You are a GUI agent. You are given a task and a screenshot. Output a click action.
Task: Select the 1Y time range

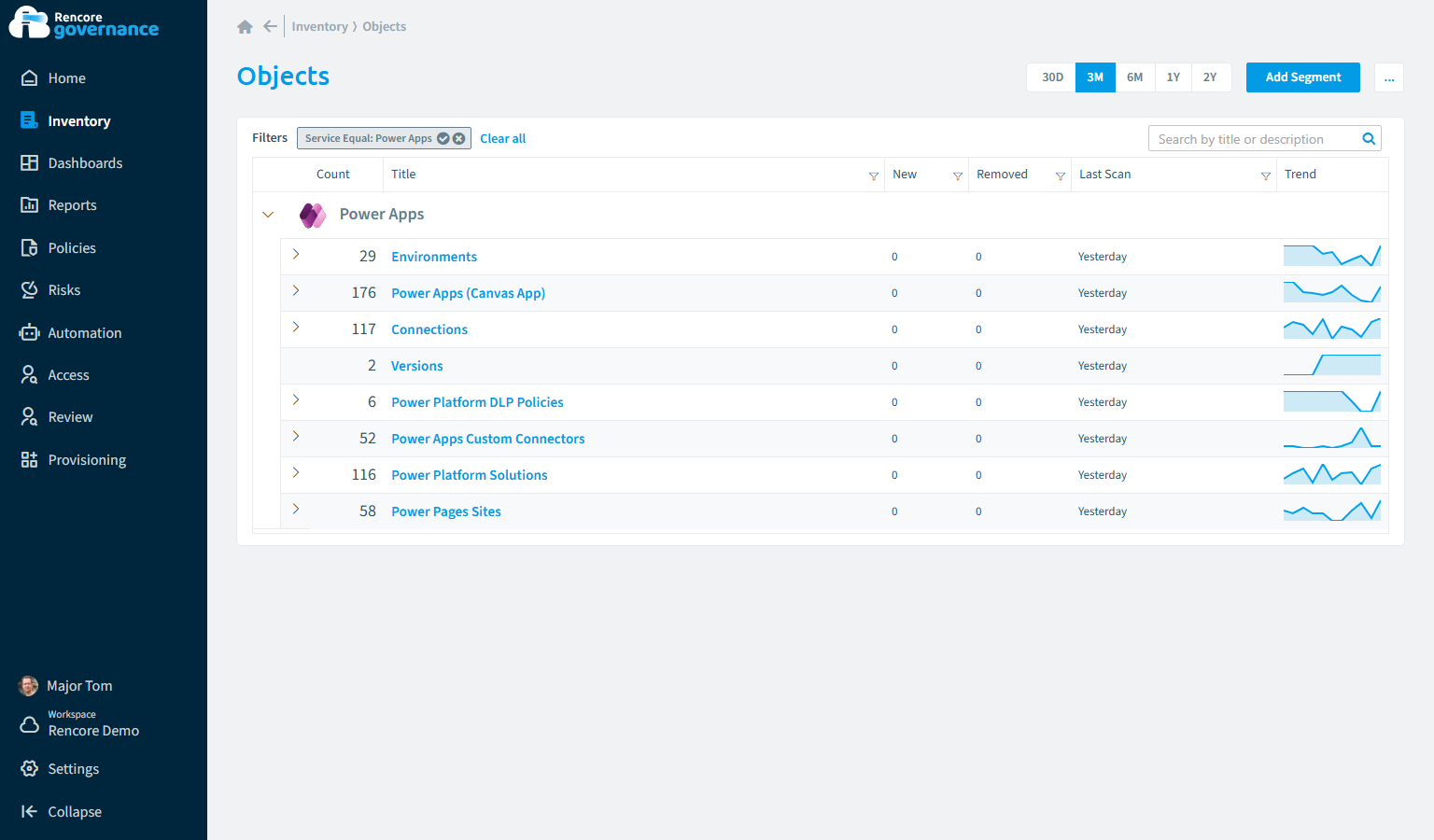[1174, 77]
